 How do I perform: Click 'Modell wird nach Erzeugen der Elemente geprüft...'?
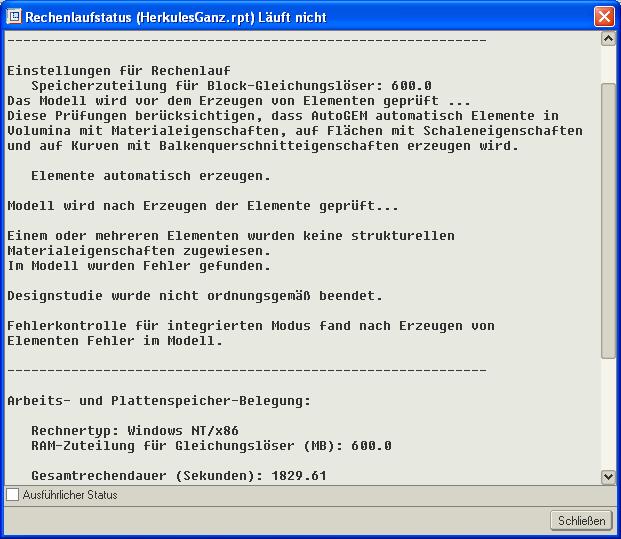[203, 206]
